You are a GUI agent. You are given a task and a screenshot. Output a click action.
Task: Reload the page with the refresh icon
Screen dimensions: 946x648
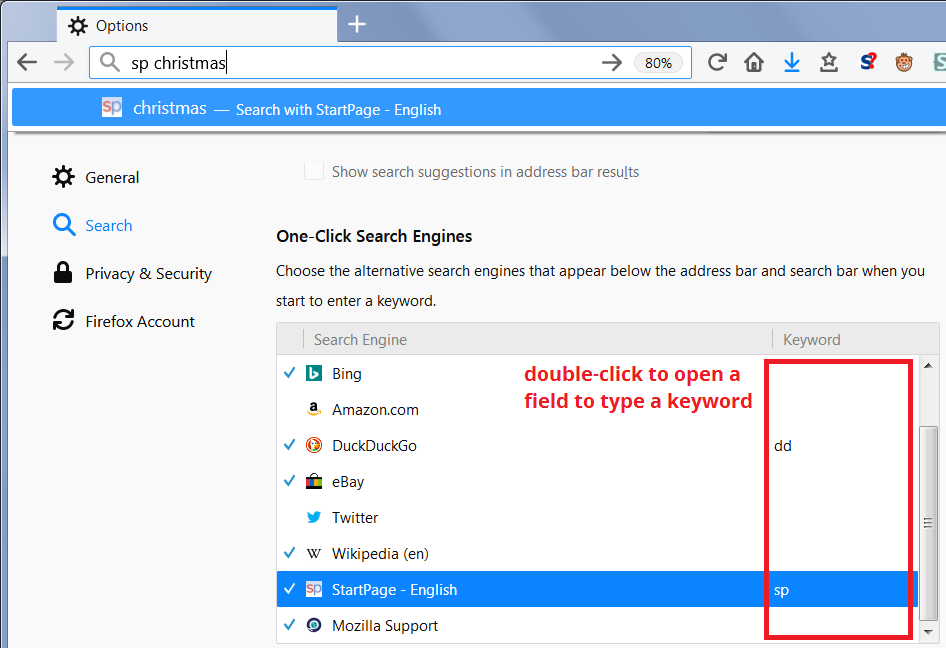(x=717, y=62)
